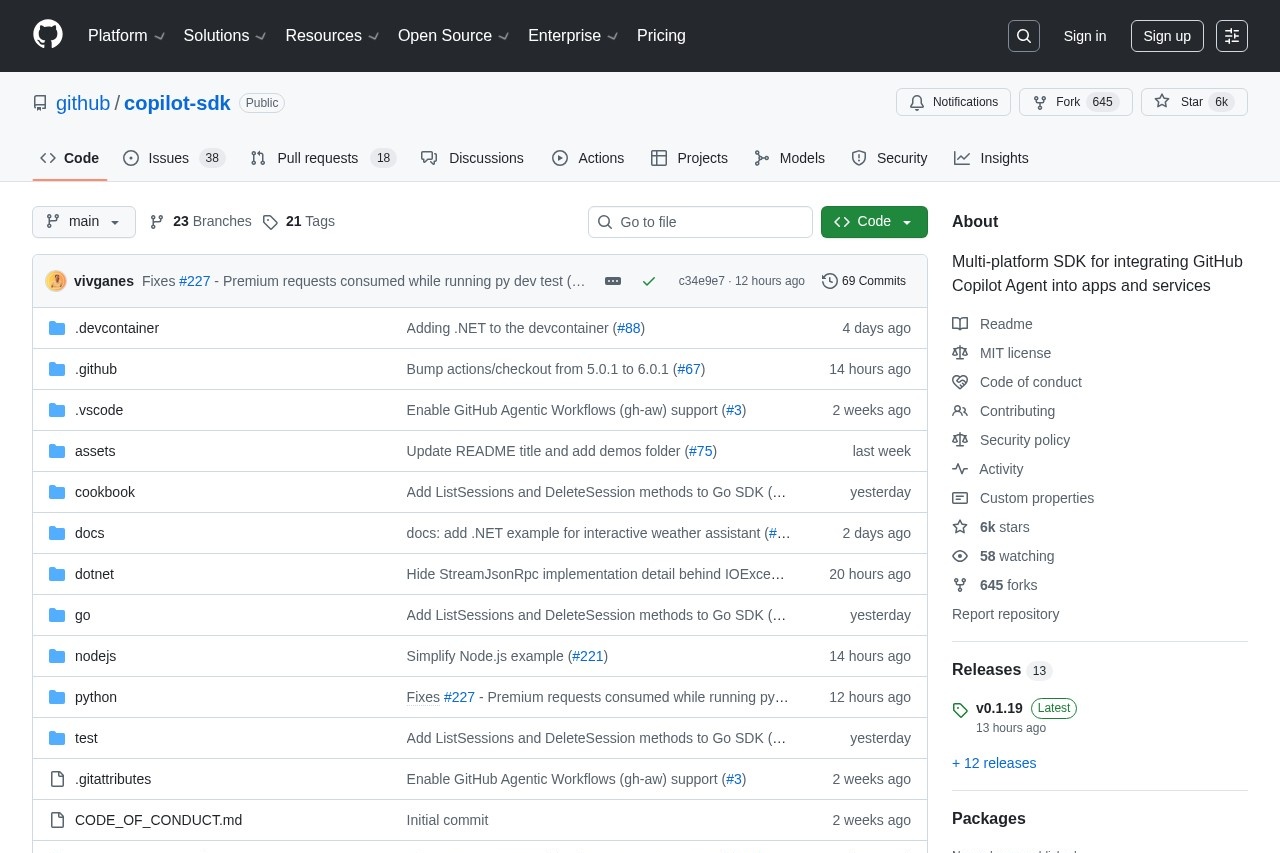Click the GitHub logo icon
Image resolution: width=1280 pixels, height=853 pixels.
point(47,35)
